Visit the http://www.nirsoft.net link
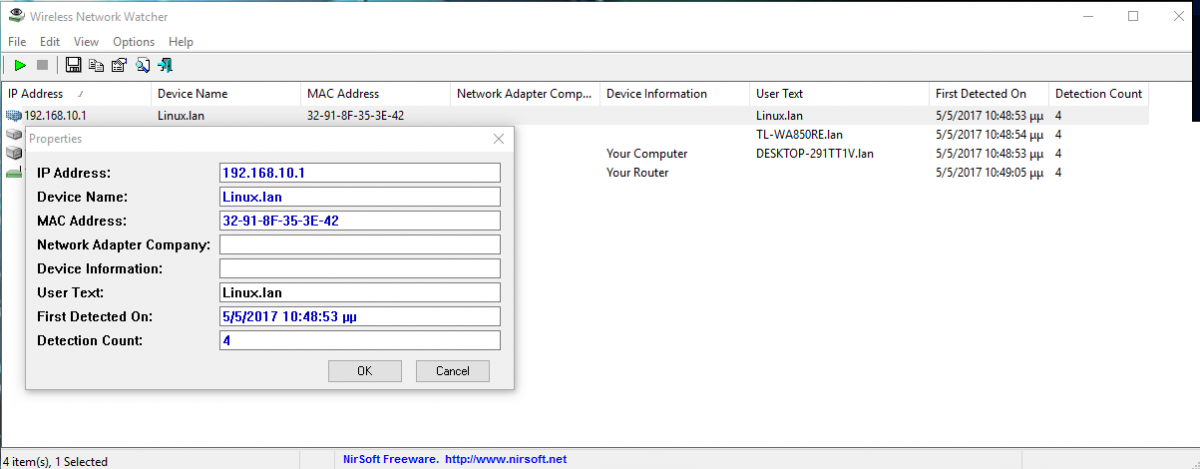 click(506, 459)
